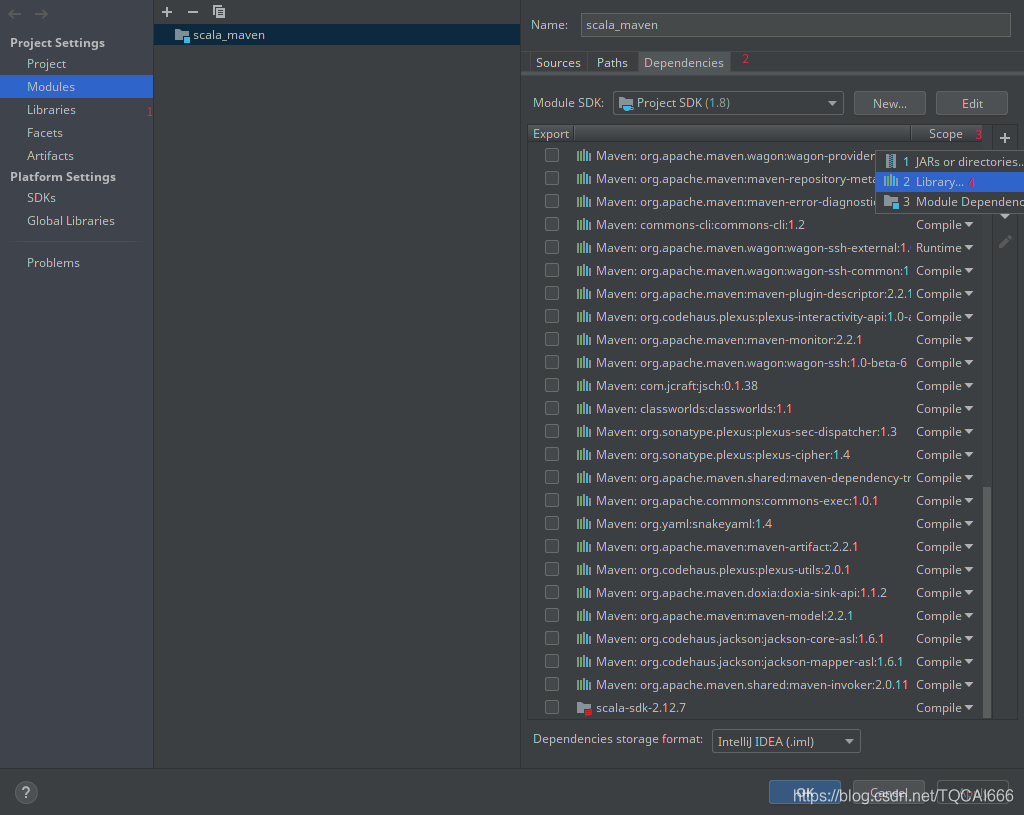Toggle export checkbox for commons-cli:1.2
1024x815 pixels.
(x=552, y=224)
